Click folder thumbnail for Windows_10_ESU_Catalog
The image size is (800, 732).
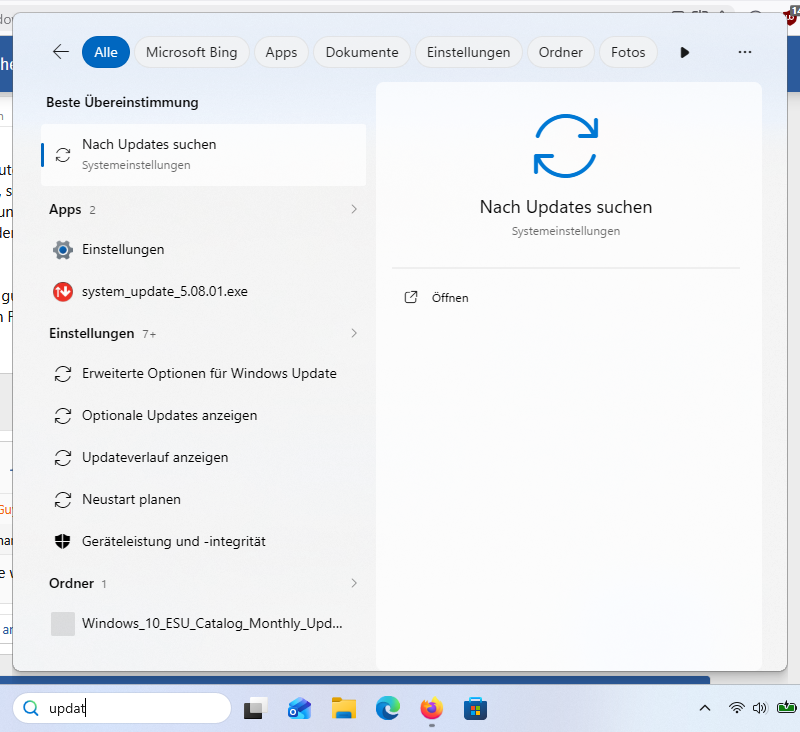[63, 624]
